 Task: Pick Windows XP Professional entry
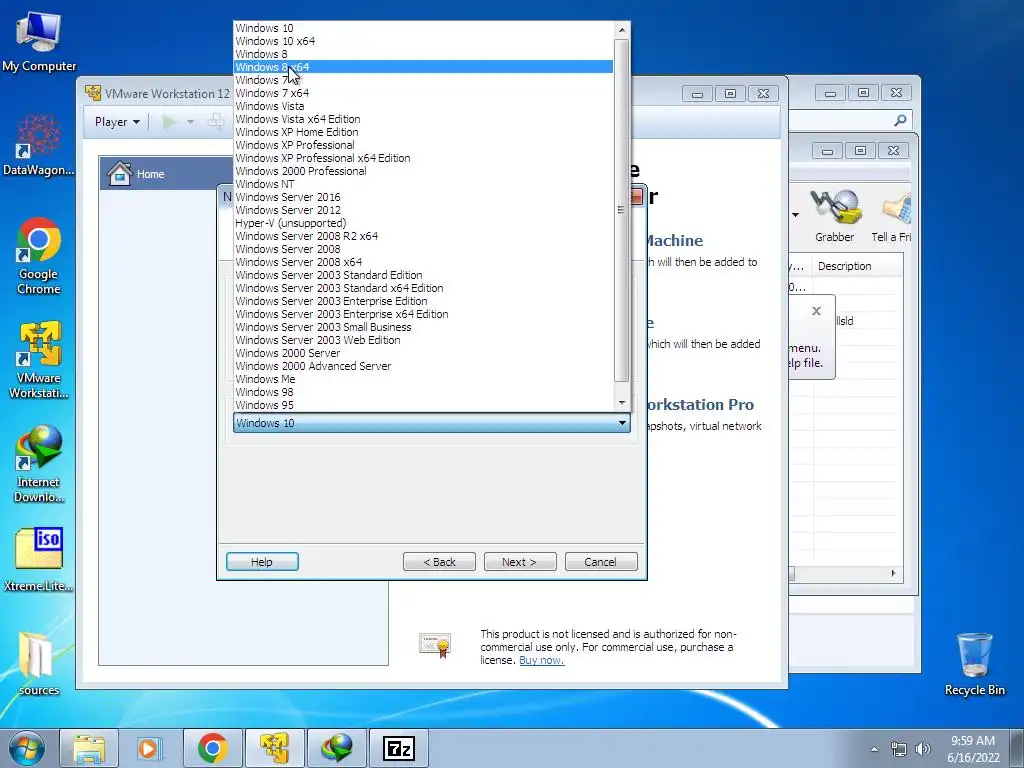423,145
